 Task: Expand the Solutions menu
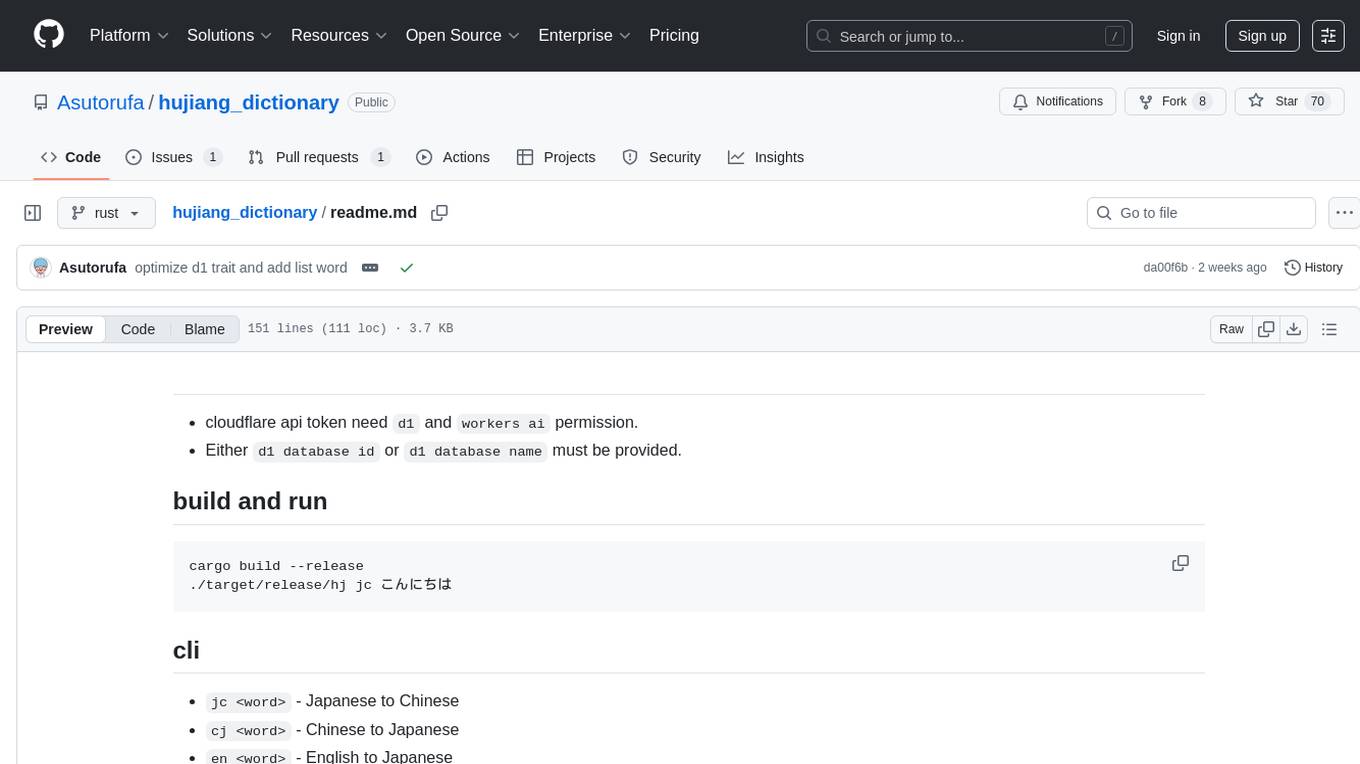[230, 35]
